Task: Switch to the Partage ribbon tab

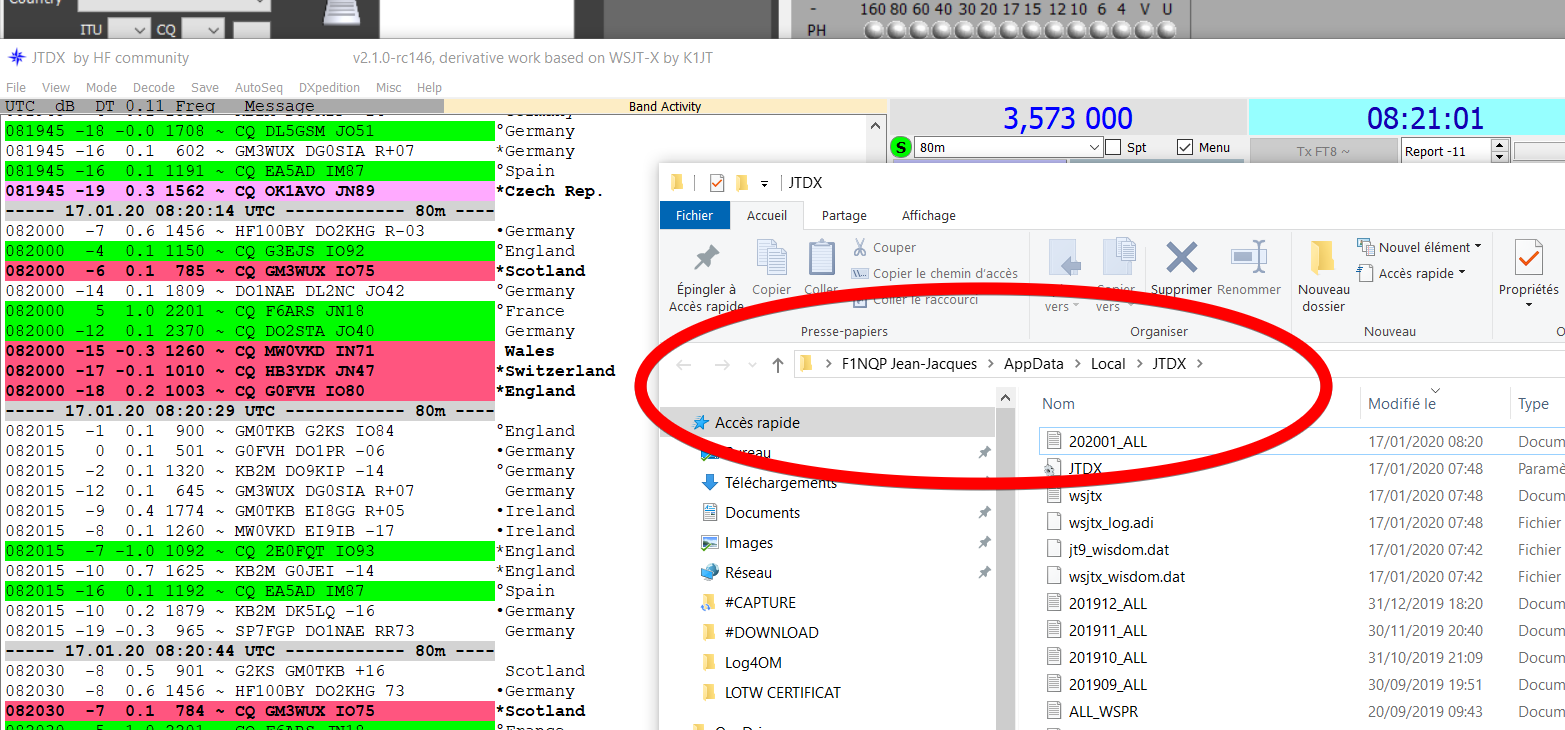Action: [844, 215]
